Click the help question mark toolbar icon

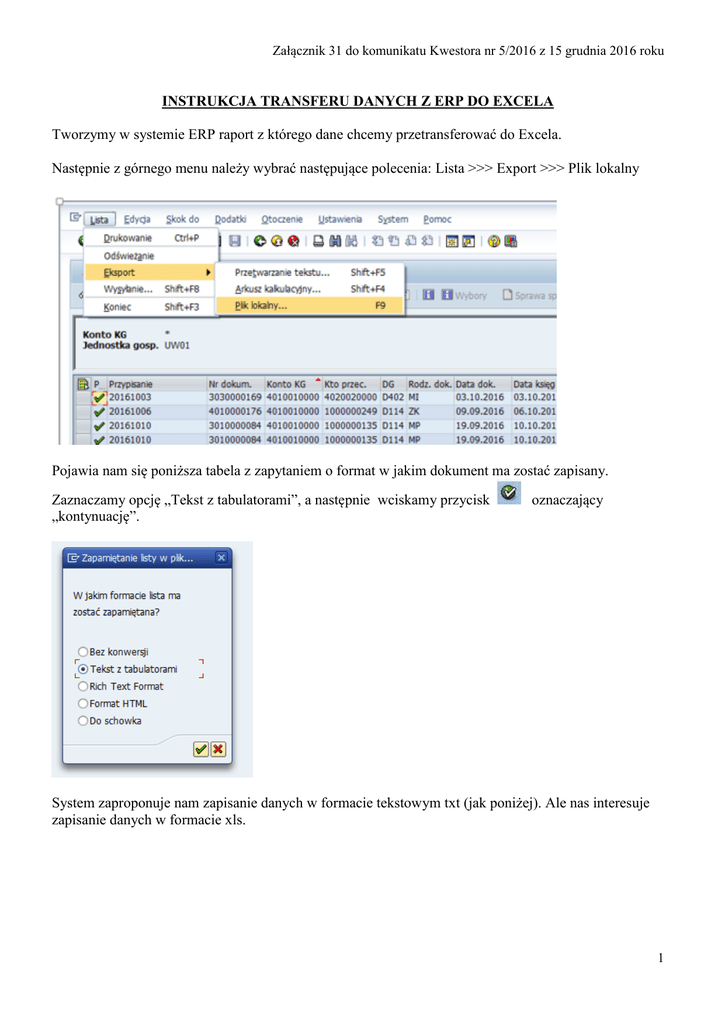coord(494,240)
